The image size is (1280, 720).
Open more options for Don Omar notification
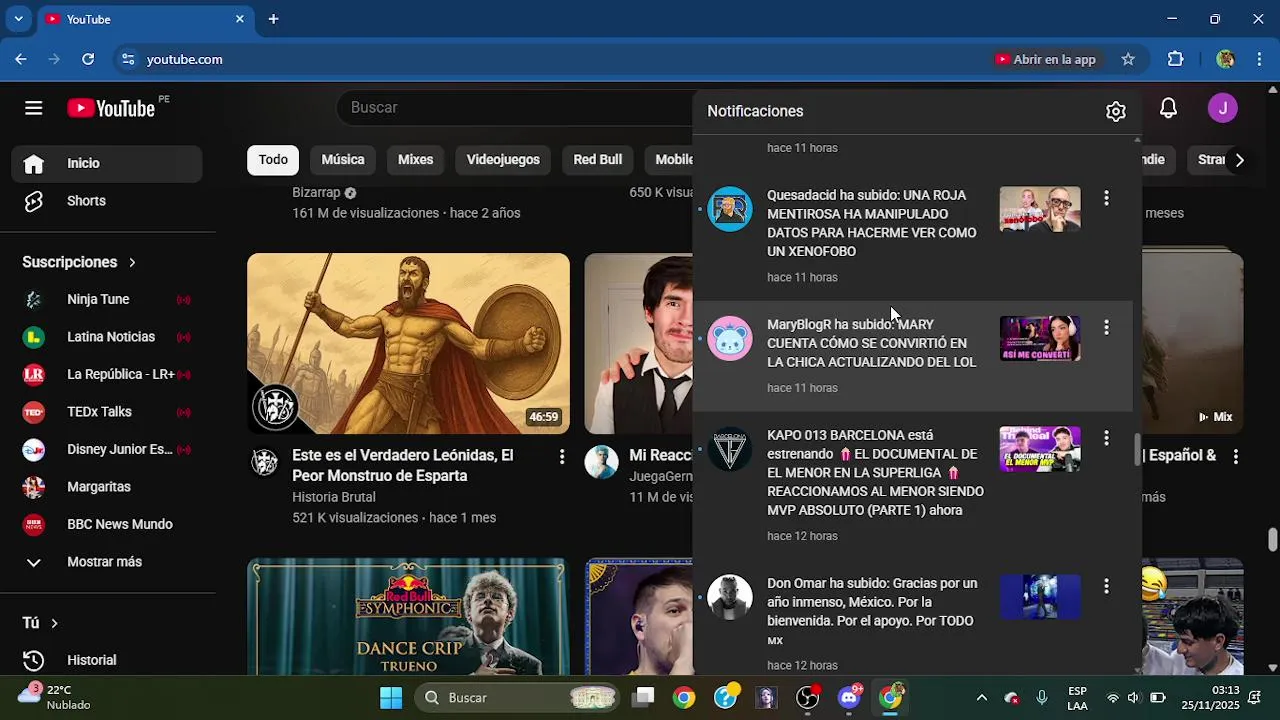[x=1106, y=586]
